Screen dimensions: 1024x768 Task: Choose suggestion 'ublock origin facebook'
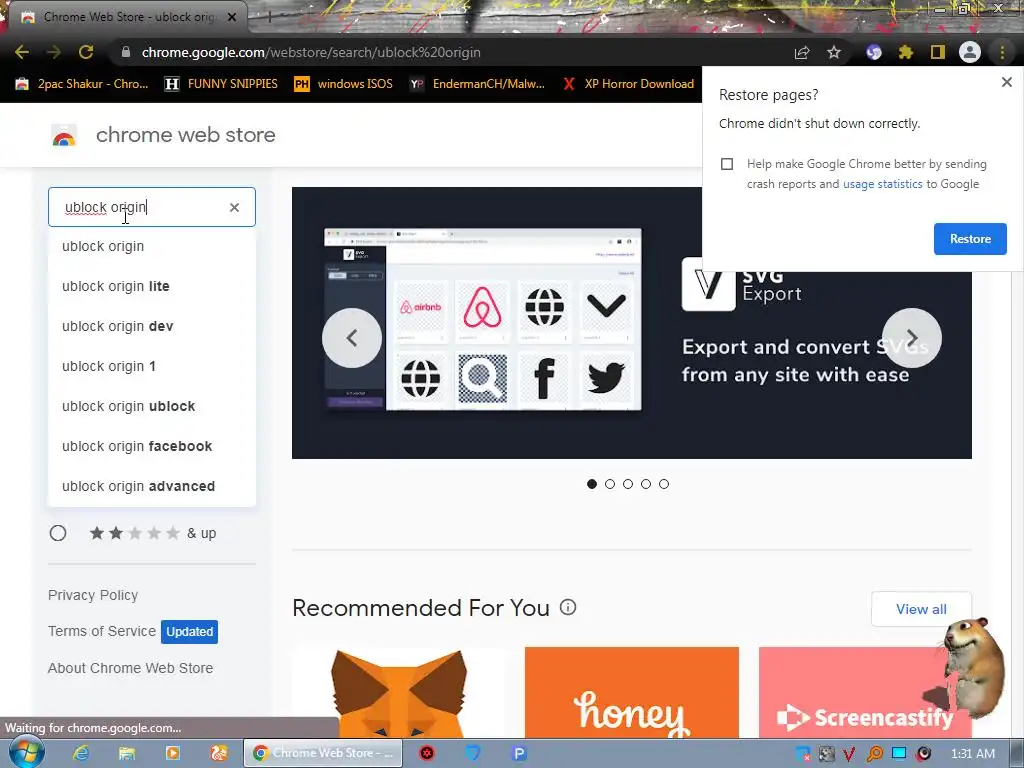[152, 446]
